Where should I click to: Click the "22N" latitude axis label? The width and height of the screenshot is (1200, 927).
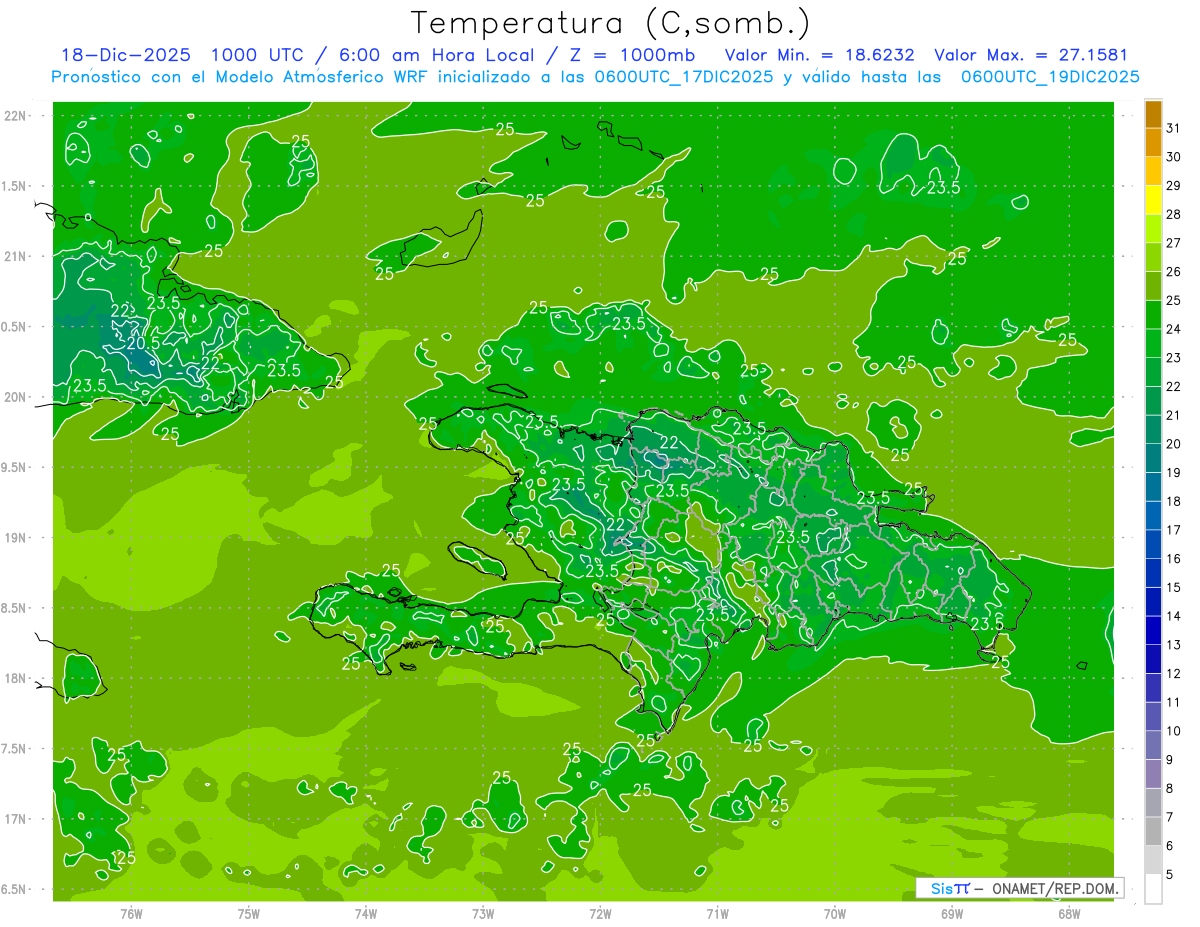coord(16,116)
